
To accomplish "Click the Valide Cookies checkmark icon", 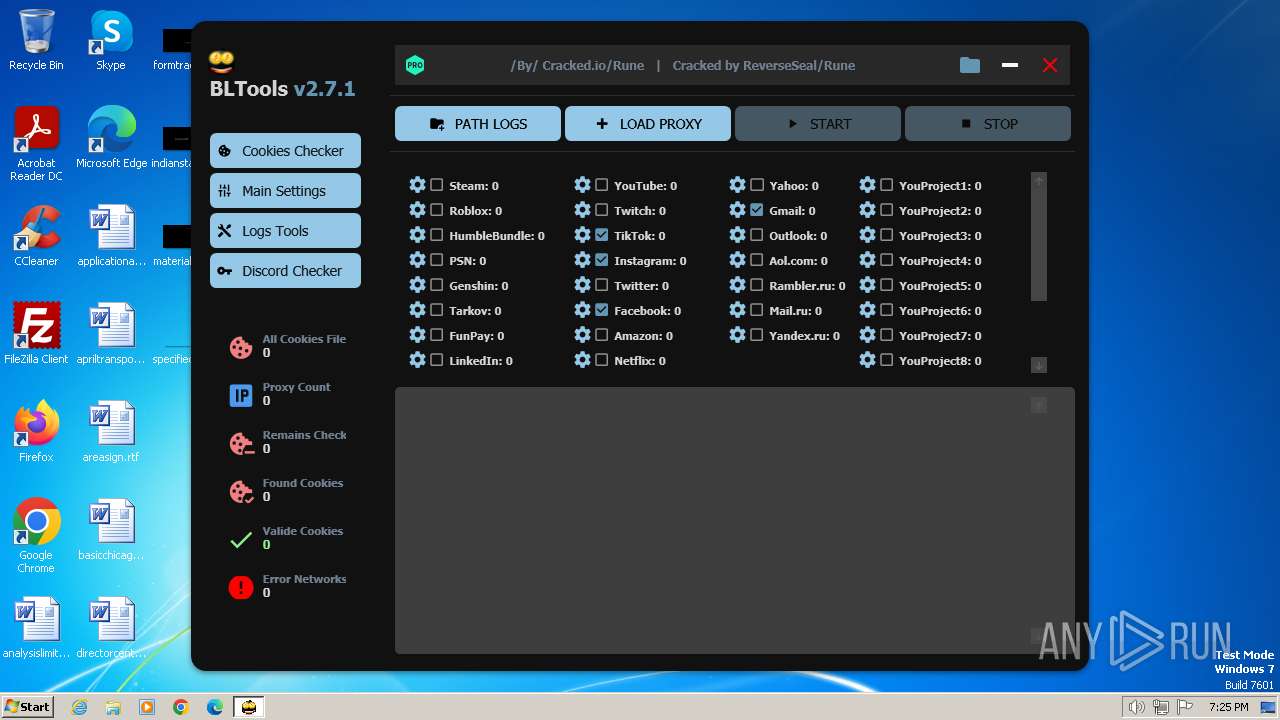I will click(x=241, y=540).
